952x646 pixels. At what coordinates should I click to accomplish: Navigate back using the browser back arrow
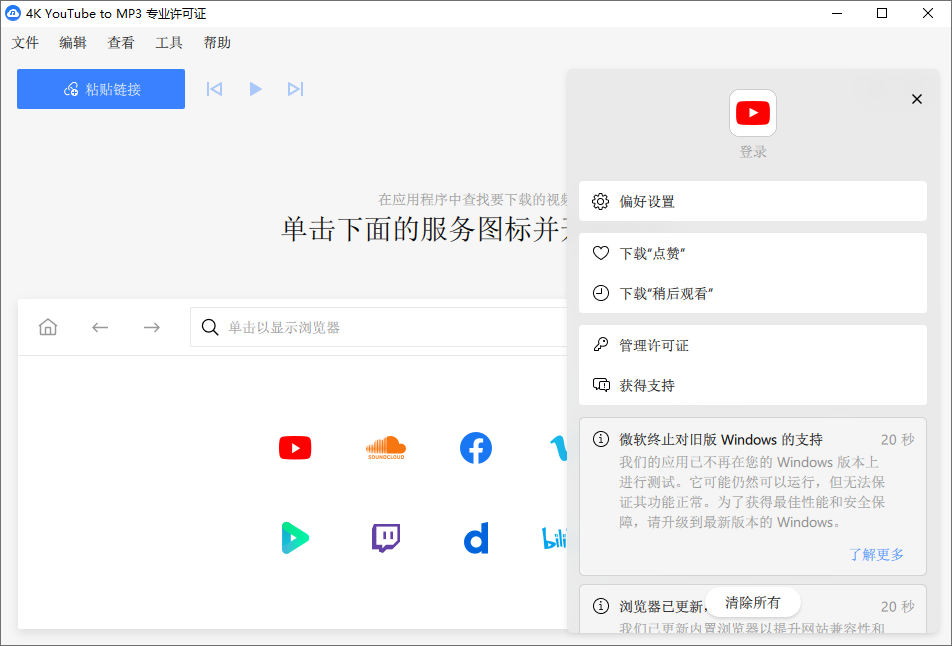click(100, 327)
